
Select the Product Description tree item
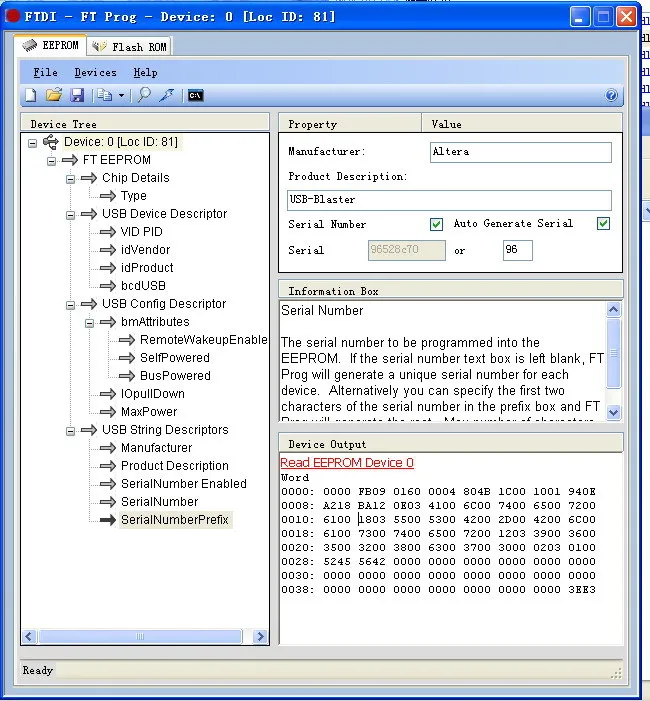tap(174, 465)
